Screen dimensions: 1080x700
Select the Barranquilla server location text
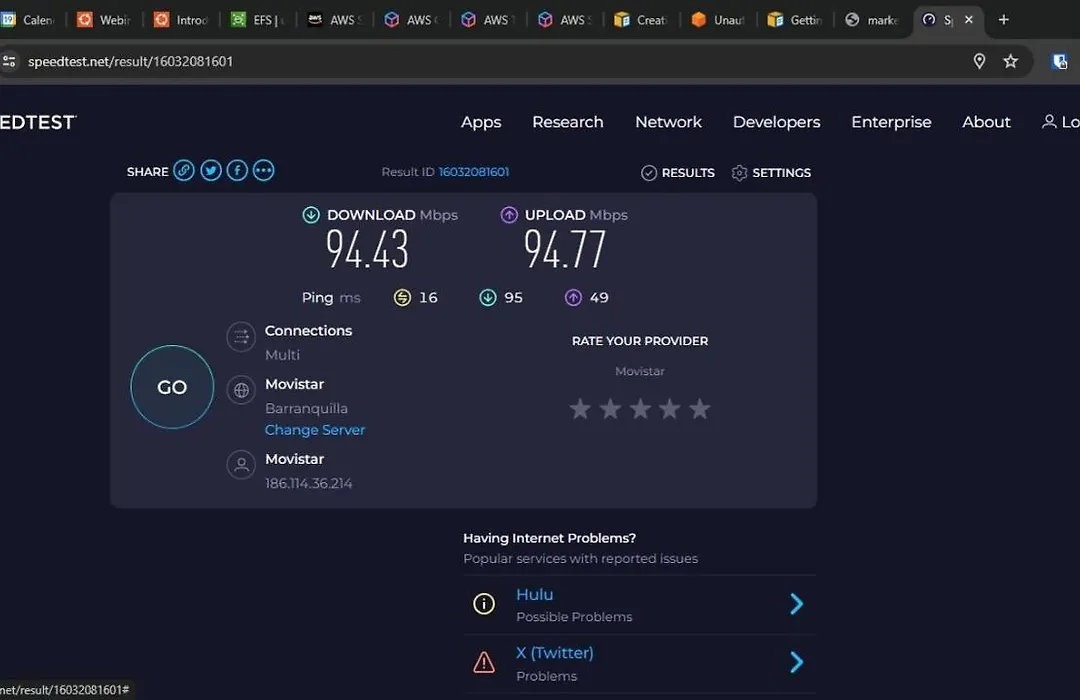click(x=307, y=408)
